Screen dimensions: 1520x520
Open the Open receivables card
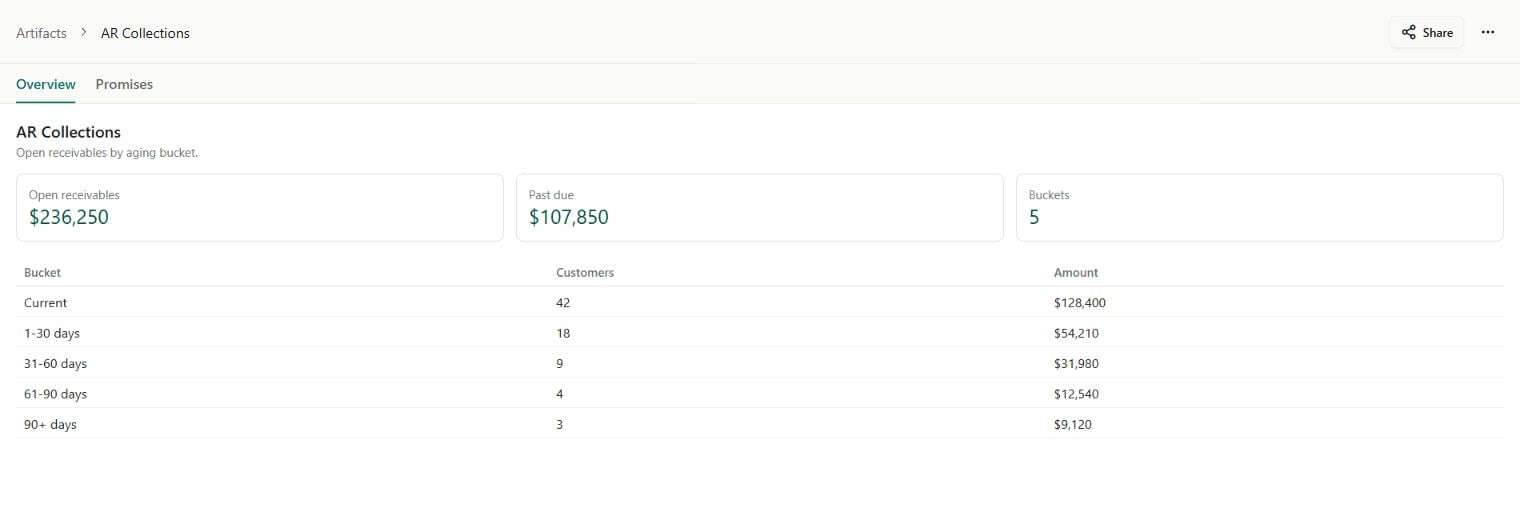click(260, 208)
